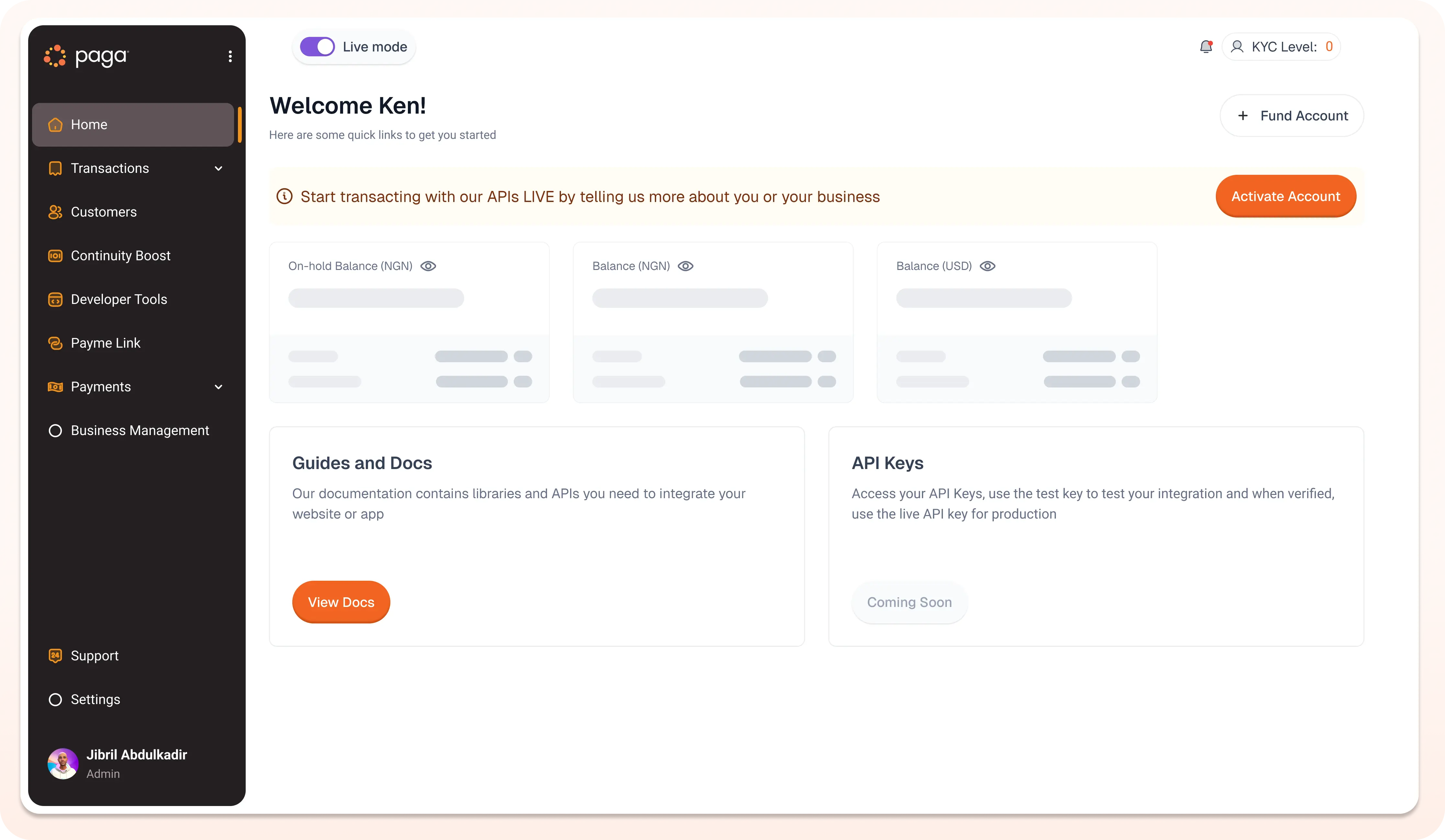The image size is (1445, 840).
Task: Expand the Payments menu
Action: (x=218, y=386)
